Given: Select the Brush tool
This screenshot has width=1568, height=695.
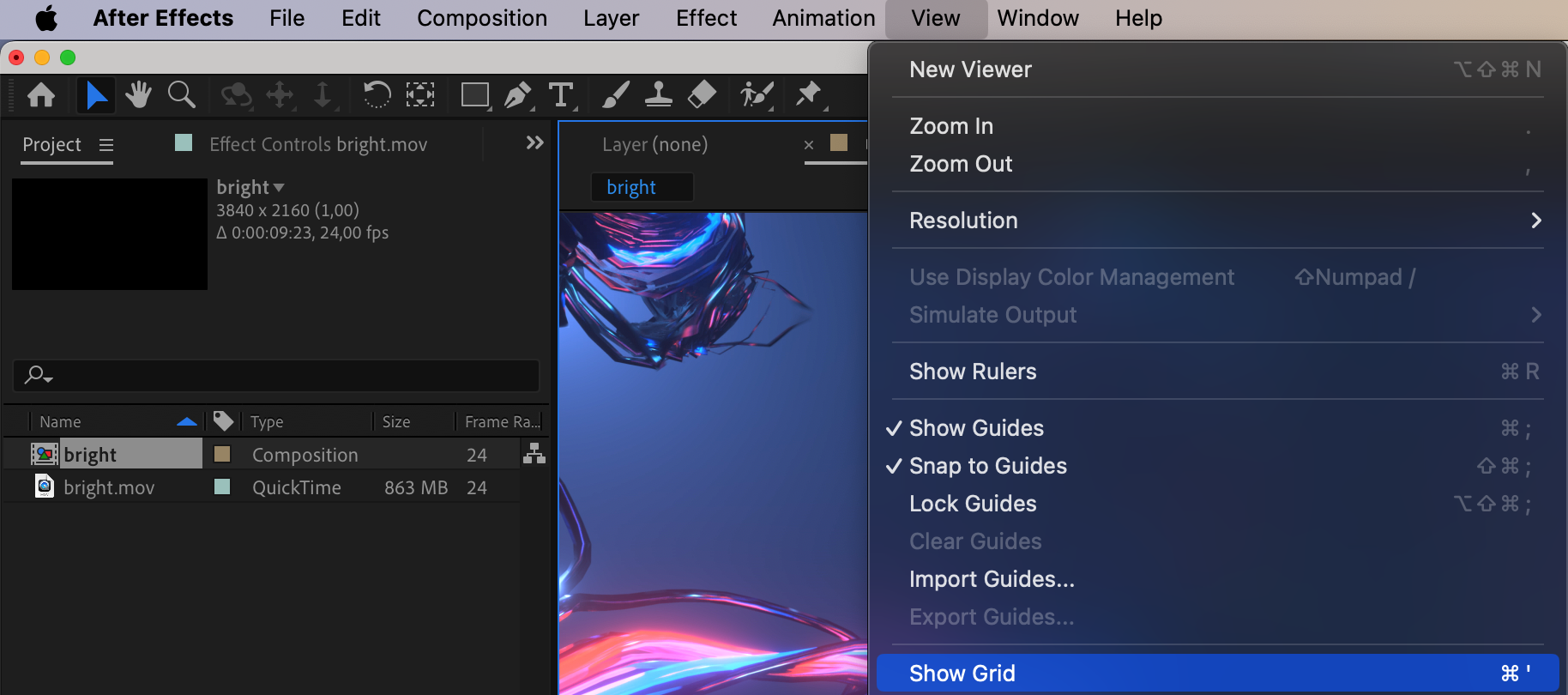Looking at the screenshot, I should click(615, 94).
